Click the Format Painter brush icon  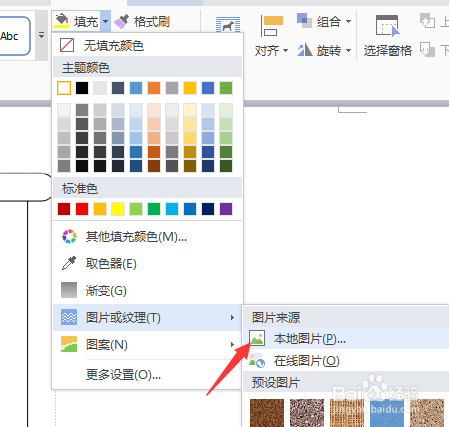click(121, 22)
